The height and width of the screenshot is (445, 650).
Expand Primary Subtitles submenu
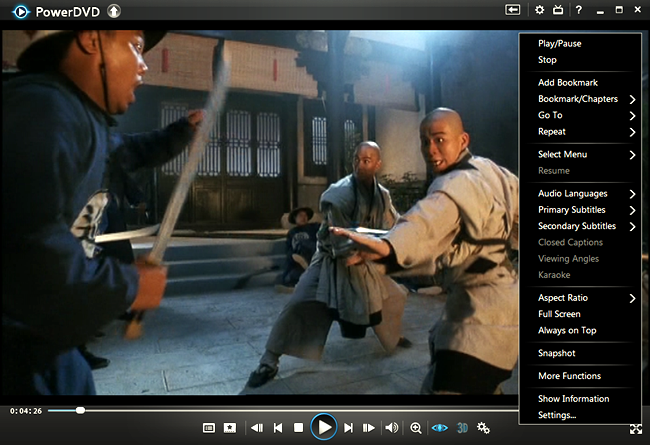[x=580, y=210]
